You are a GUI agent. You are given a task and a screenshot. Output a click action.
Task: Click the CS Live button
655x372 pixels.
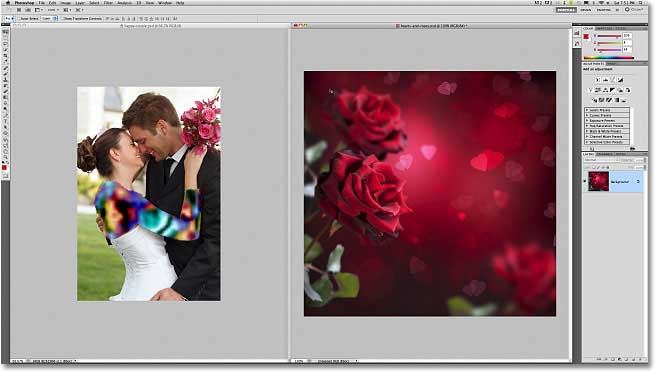[635, 10]
